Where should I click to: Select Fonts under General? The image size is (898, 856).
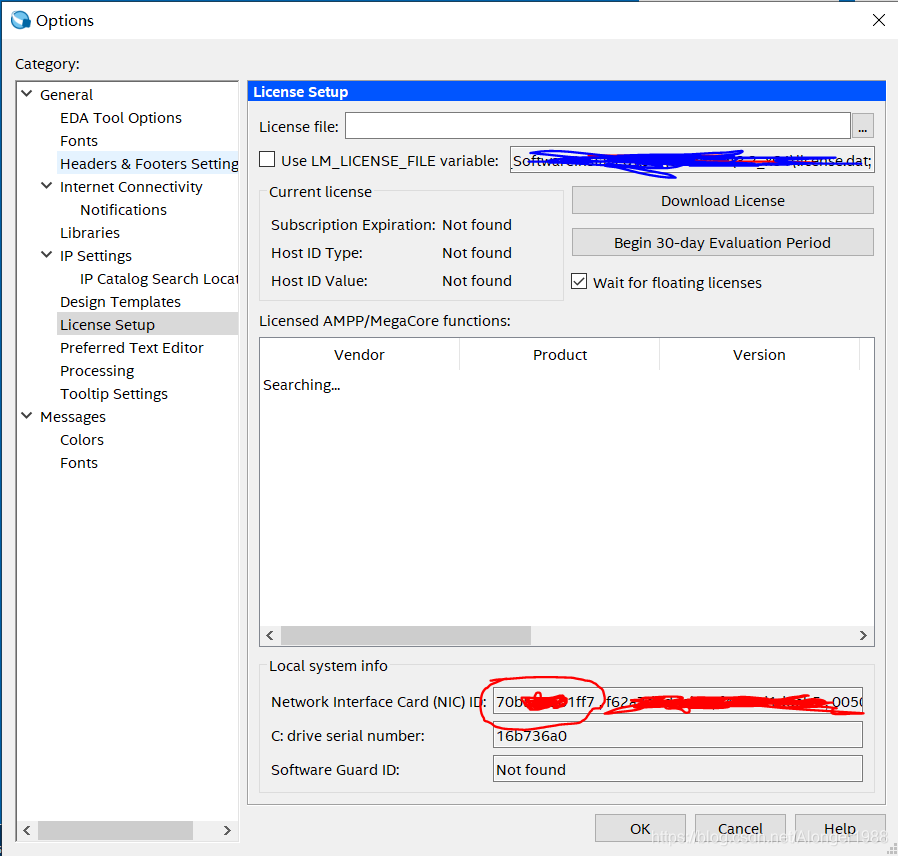79,141
